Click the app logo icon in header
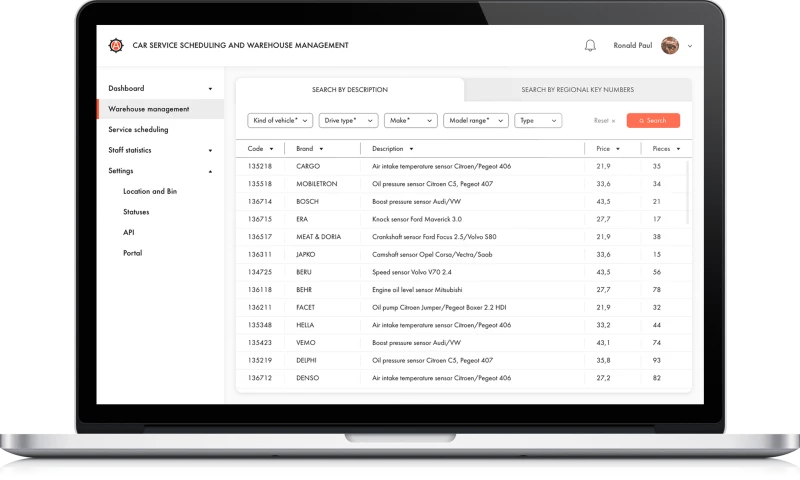 tap(116, 45)
